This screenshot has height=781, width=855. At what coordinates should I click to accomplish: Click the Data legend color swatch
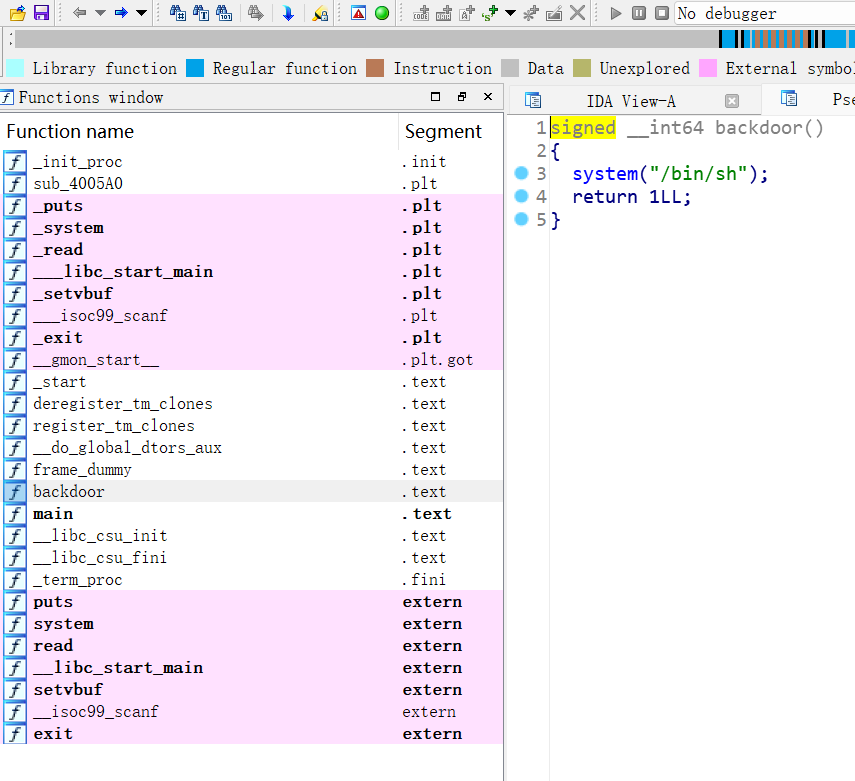point(509,68)
